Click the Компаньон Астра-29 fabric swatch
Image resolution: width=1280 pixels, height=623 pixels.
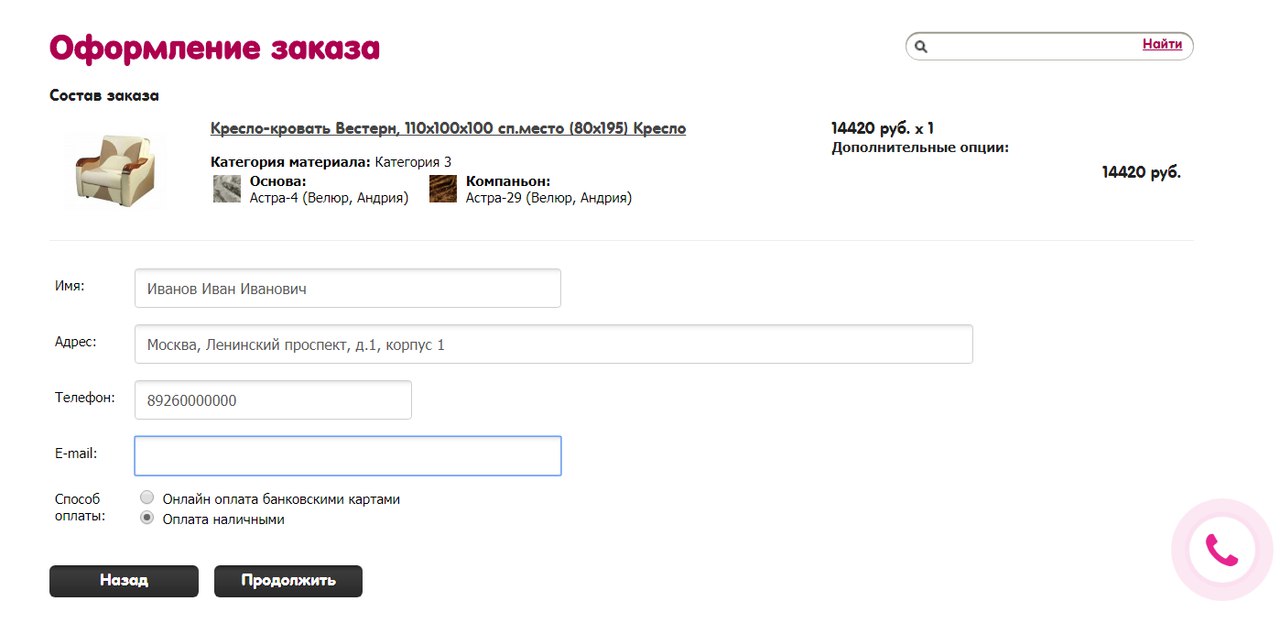point(443,189)
